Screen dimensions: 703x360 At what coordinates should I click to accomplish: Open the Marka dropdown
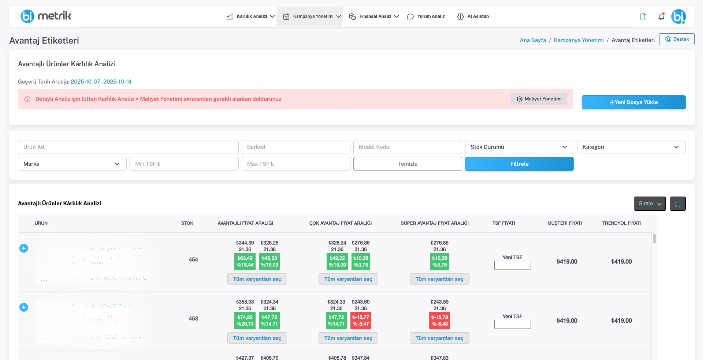click(x=72, y=164)
